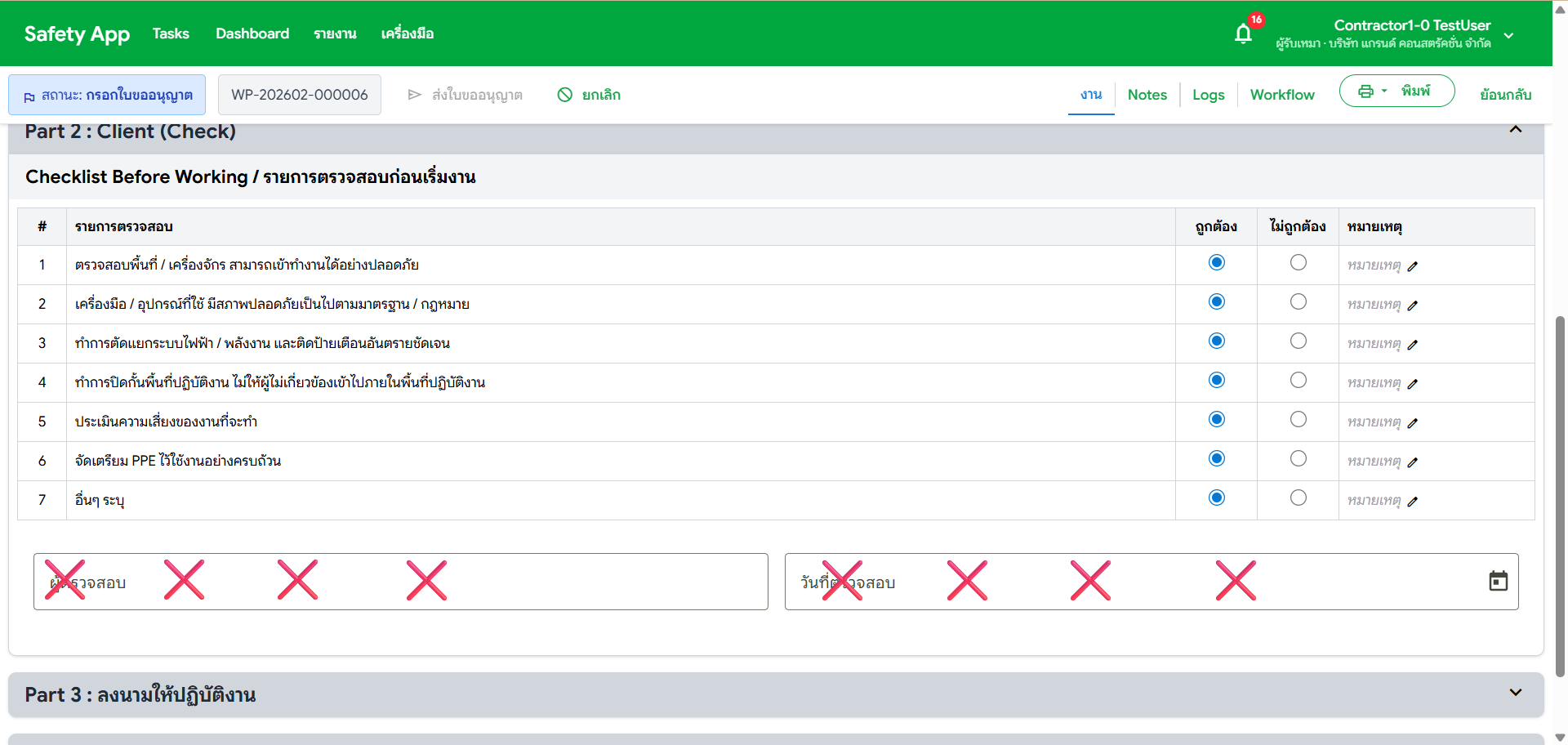Click the cancel icon next to ยกเลิก
Viewport: 1568px width, 745px height.
pyautogui.click(x=565, y=95)
